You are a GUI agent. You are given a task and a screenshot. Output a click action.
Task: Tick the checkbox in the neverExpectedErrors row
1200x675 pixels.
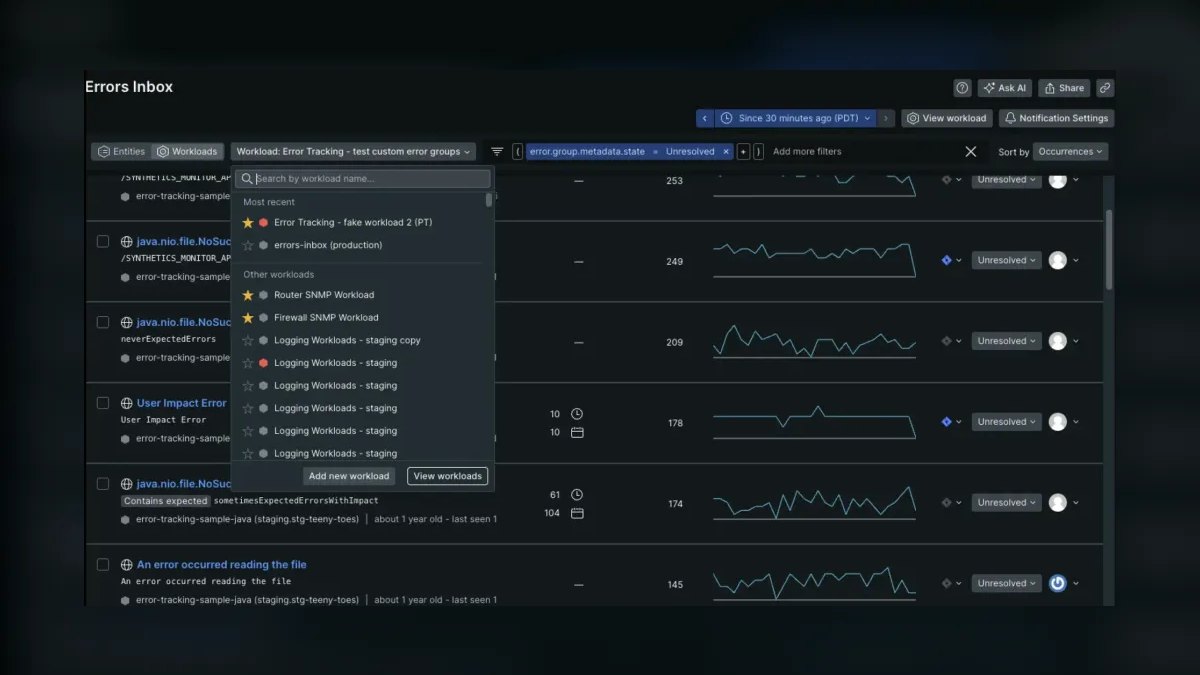(103, 322)
